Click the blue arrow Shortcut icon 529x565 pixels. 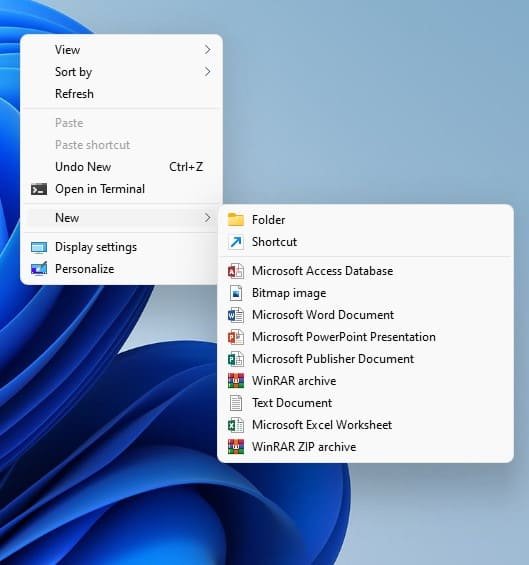236,242
